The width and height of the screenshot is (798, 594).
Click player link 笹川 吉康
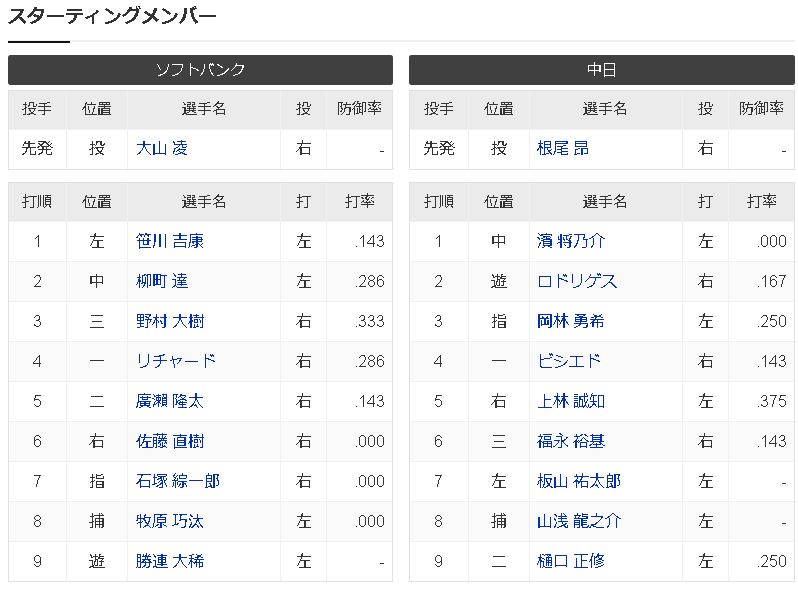170,241
